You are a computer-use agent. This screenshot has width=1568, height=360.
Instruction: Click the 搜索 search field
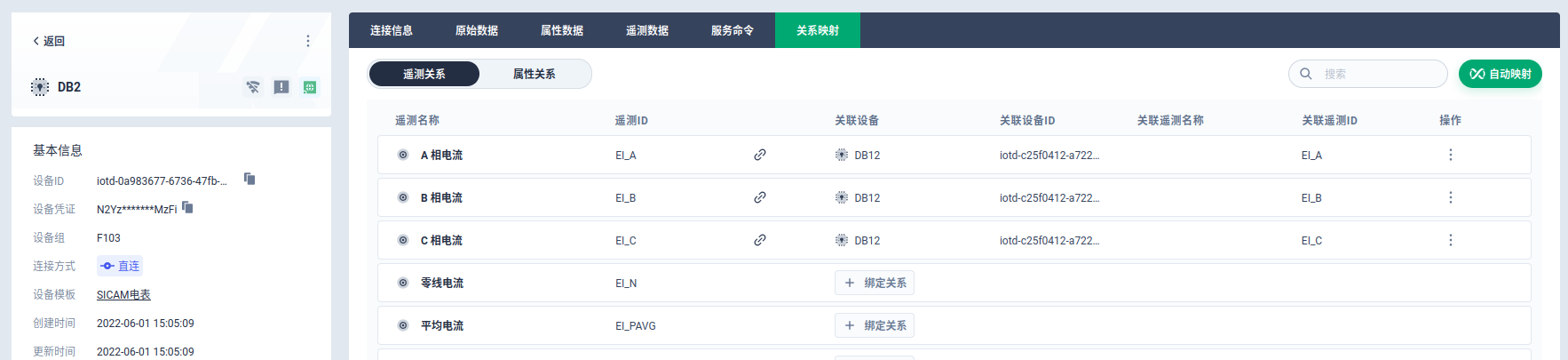(x=1376, y=74)
